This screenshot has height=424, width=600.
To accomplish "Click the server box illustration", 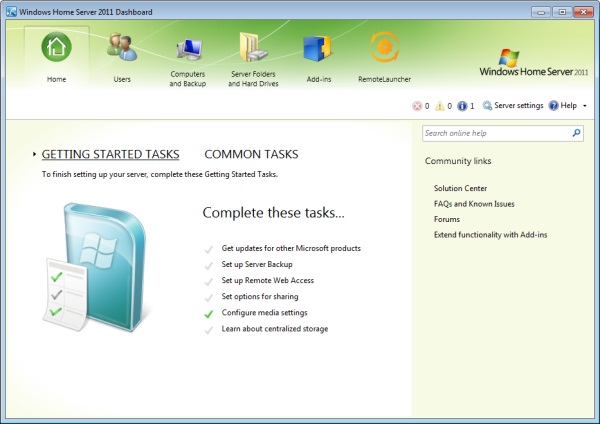I will pyautogui.click(x=95, y=267).
